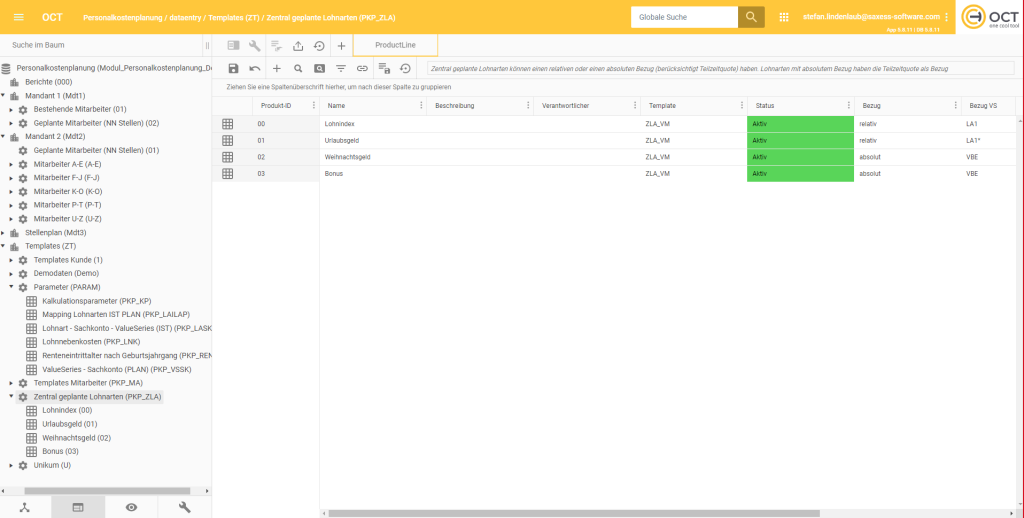
Task: Click the locked rows icon in grid toolbar
Action: 384,68
